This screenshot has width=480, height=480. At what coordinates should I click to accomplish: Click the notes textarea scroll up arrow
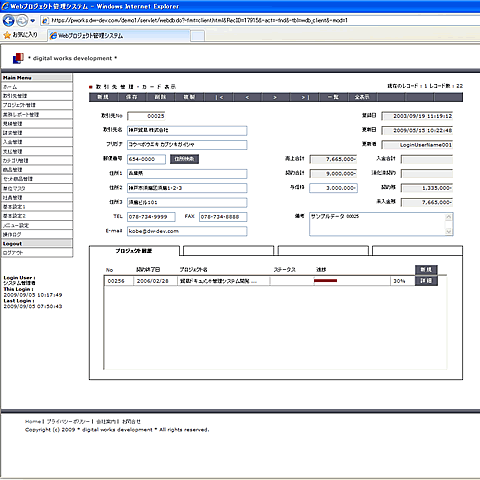tap(449, 217)
